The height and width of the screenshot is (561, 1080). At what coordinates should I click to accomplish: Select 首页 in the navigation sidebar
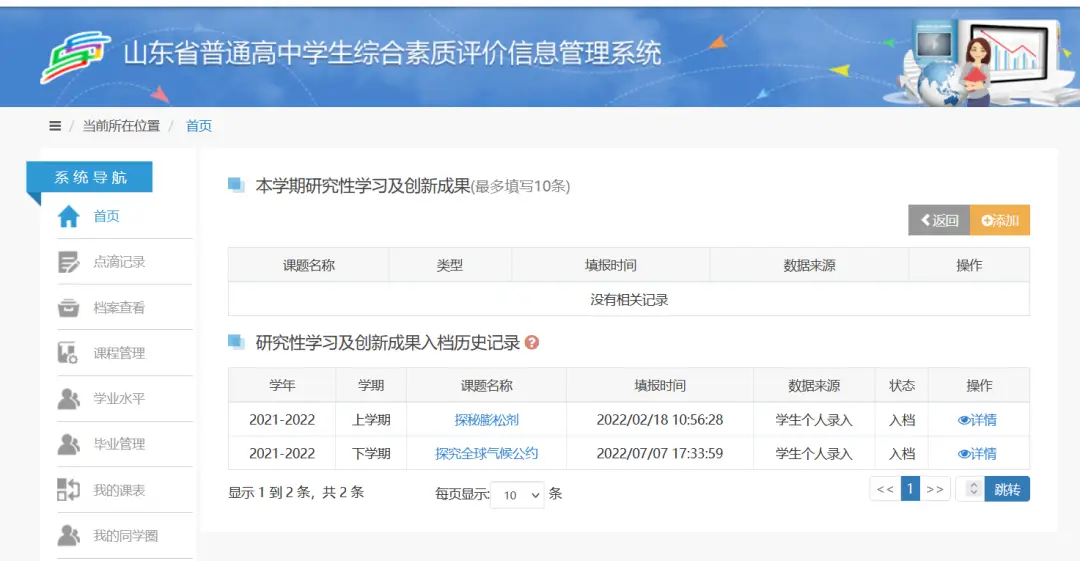[107, 216]
